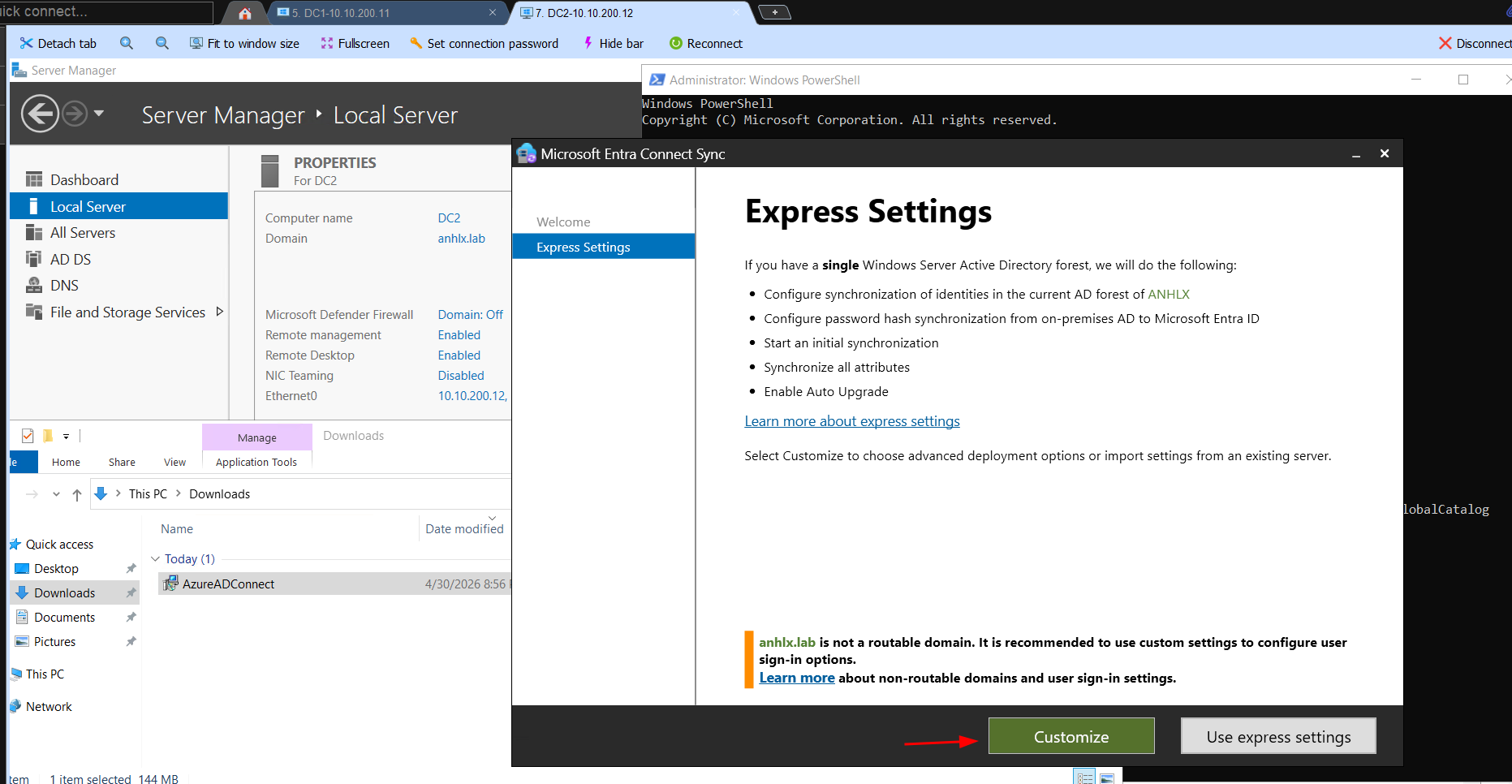
Task: Open Quick access in the navigation pane
Action: 59,545
